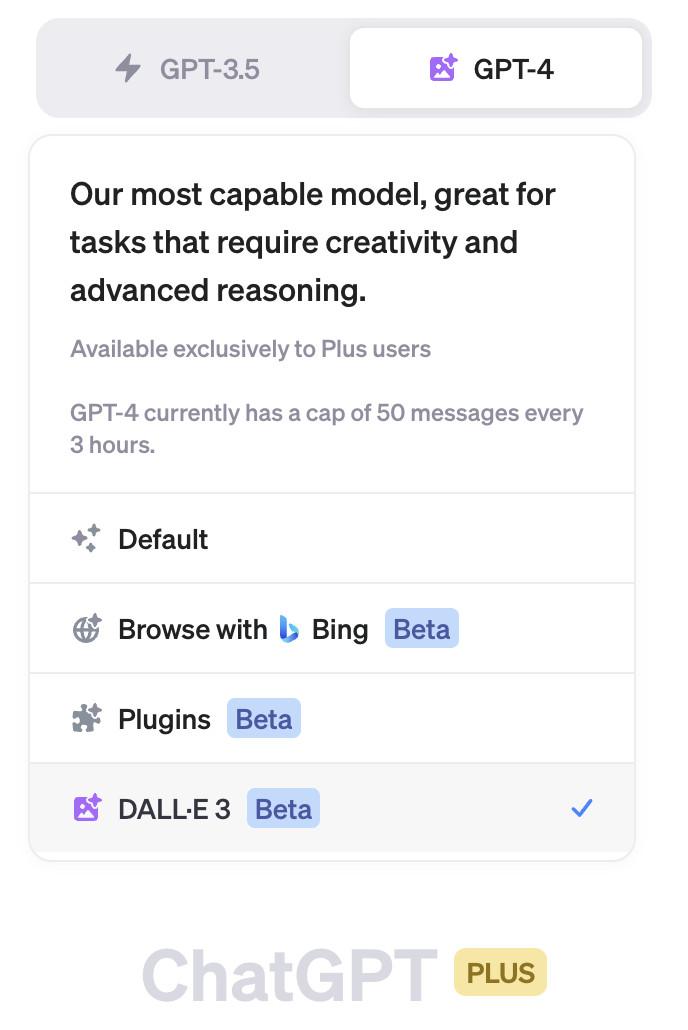The image size is (688, 1030).
Task: Toggle the blue checkmark on DALL·E 3 row
Action: pos(582,808)
